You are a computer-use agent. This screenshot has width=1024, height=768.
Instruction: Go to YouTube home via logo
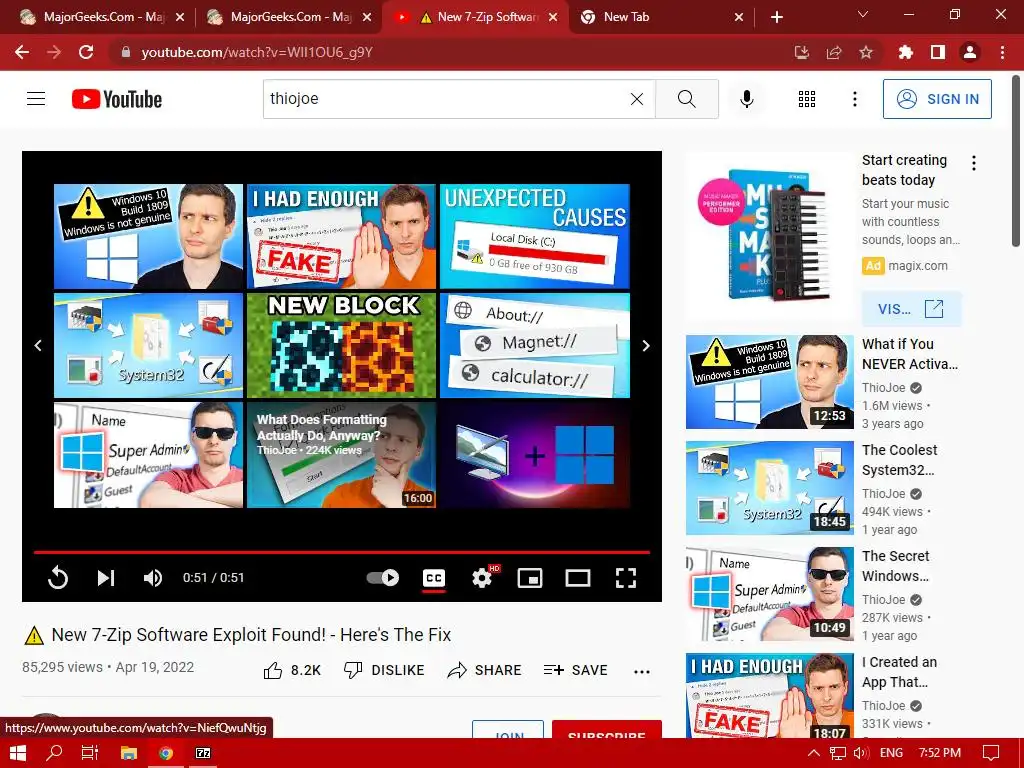tap(117, 99)
